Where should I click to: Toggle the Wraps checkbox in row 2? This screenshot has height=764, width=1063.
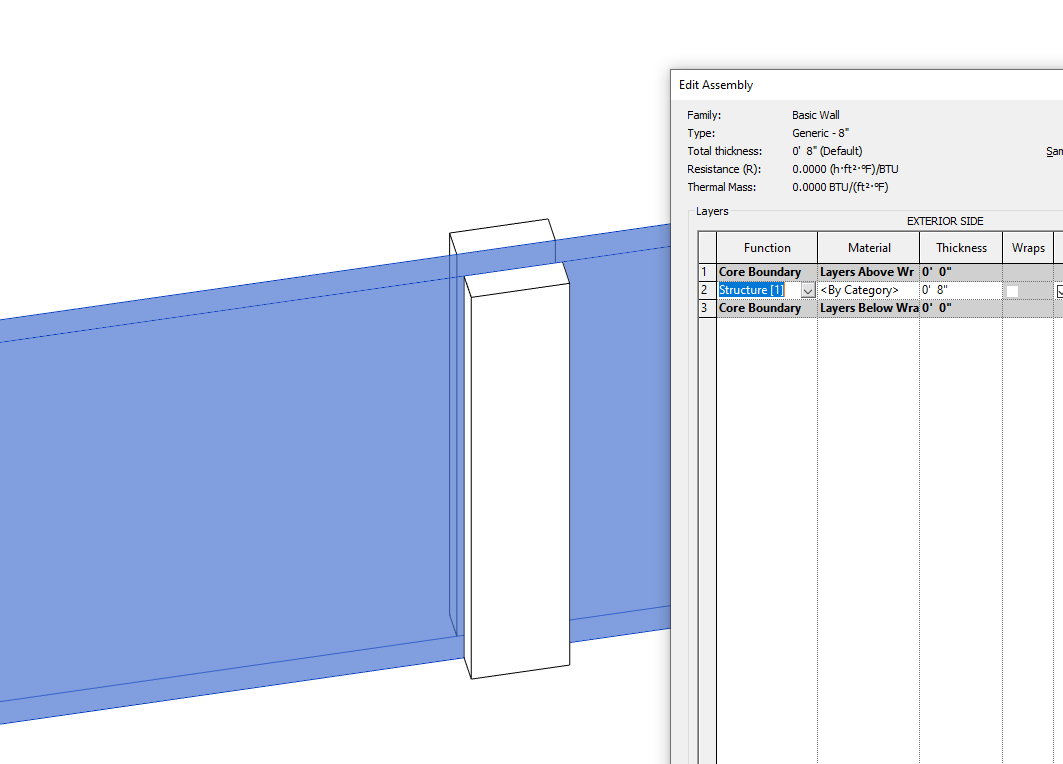(1012, 291)
